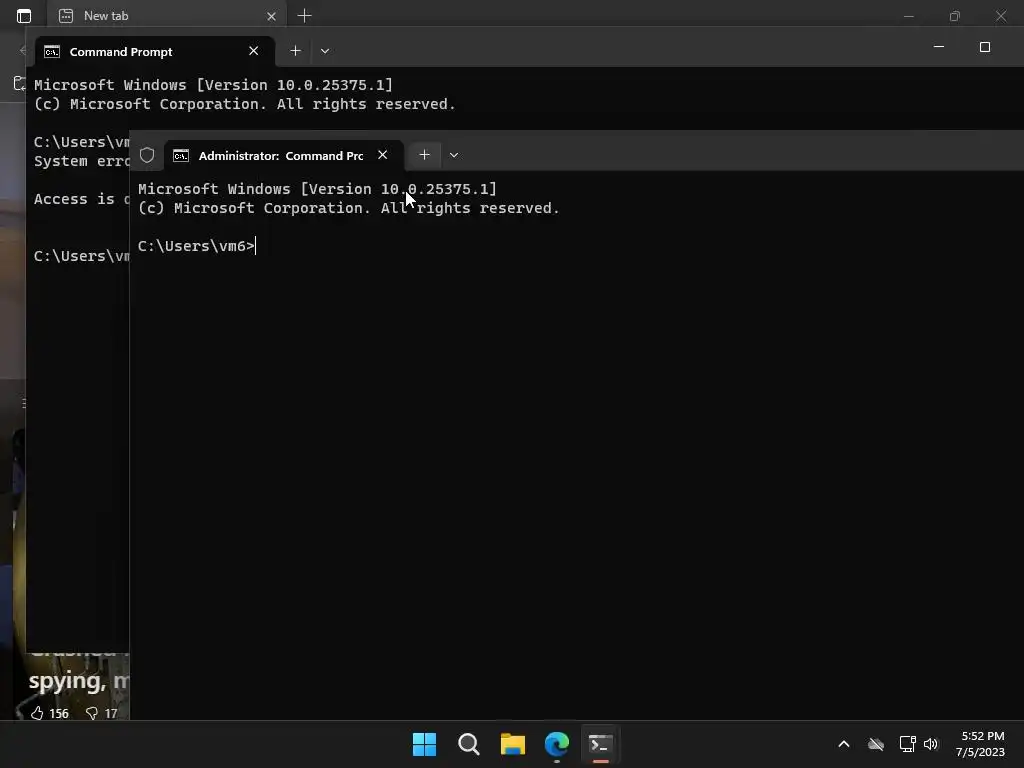1024x768 pixels.
Task: Select the Administrator: Command Prompt tab
Action: pyautogui.click(x=281, y=155)
